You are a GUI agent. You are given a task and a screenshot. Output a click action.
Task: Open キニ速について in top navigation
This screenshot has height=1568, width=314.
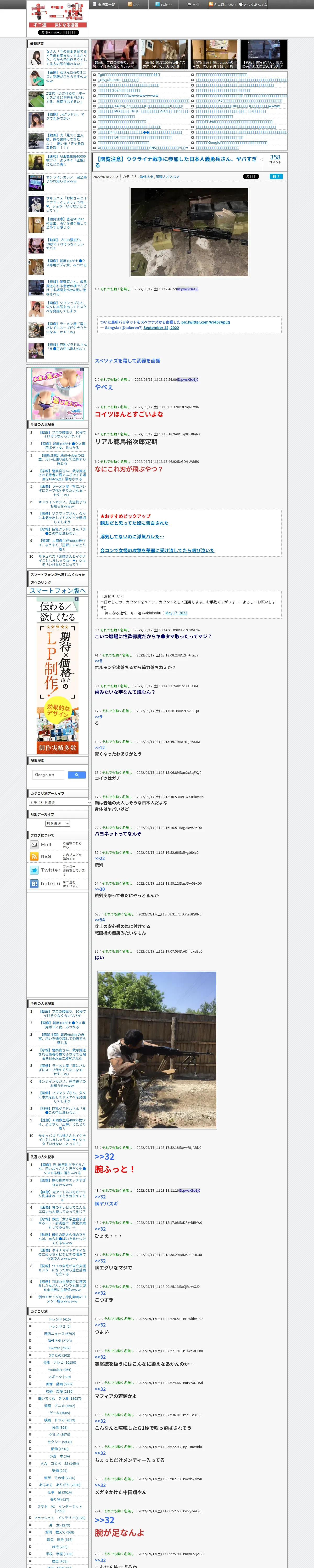(223, 4)
